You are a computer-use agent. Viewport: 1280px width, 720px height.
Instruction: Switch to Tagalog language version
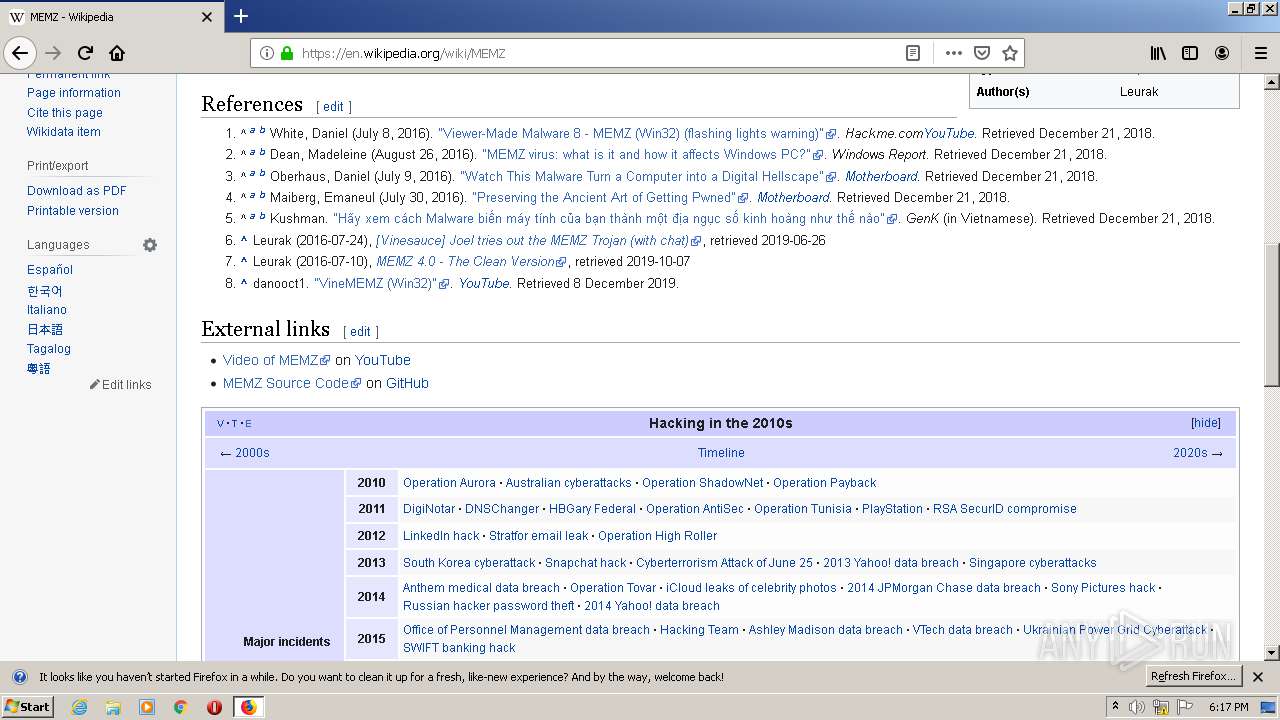point(49,349)
